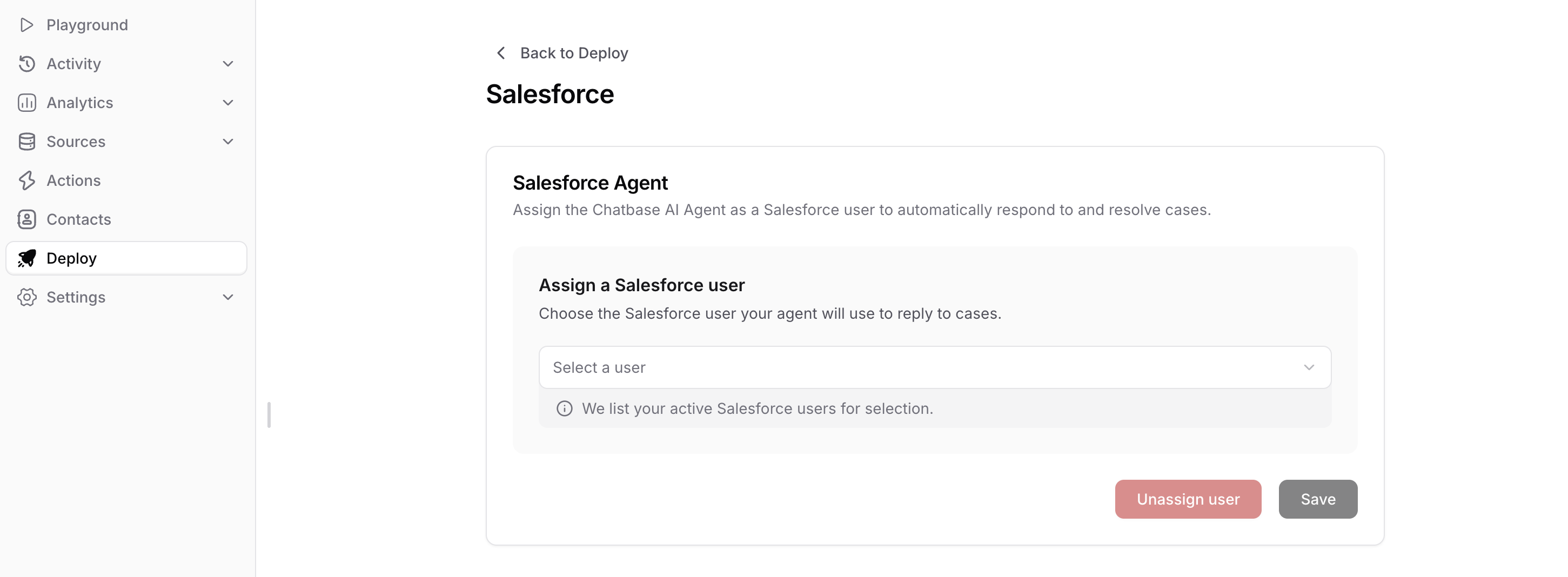Click the Settings gear icon
This screenshot has height=577, width=1568.
click(26, 298)
